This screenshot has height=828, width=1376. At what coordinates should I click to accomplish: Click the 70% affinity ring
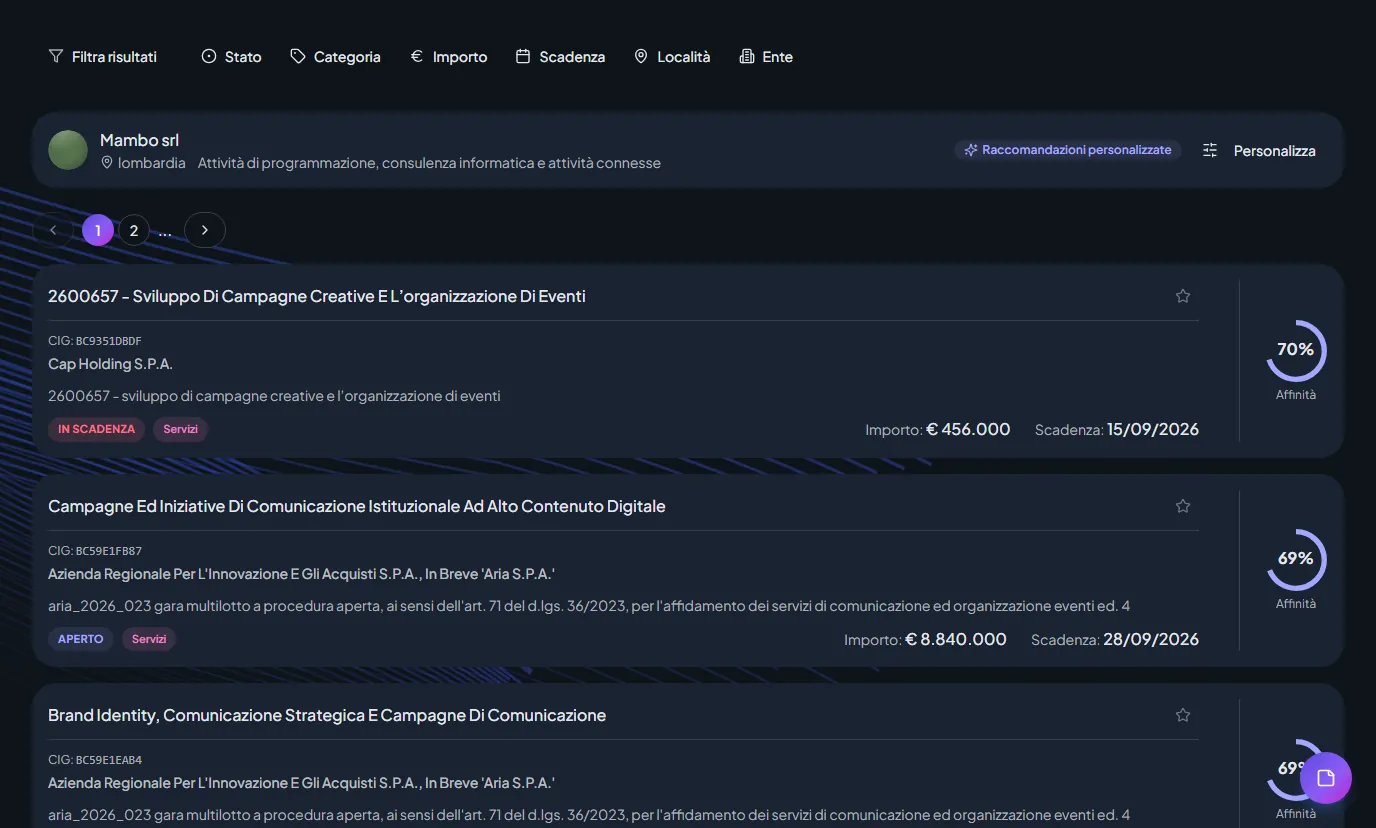tap(1296, 350)
